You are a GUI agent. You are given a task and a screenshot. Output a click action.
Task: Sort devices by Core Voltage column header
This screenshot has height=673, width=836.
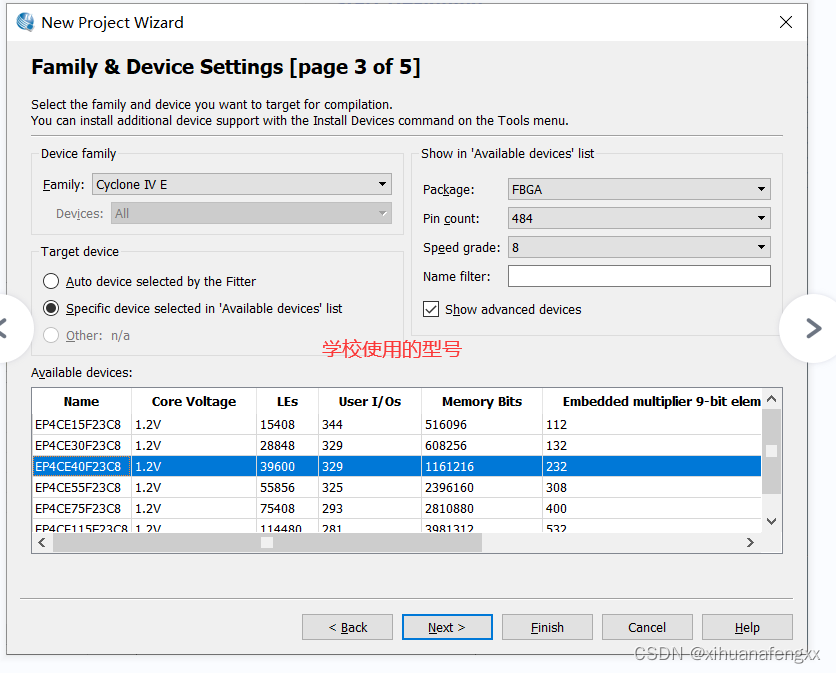pos(194,402)
